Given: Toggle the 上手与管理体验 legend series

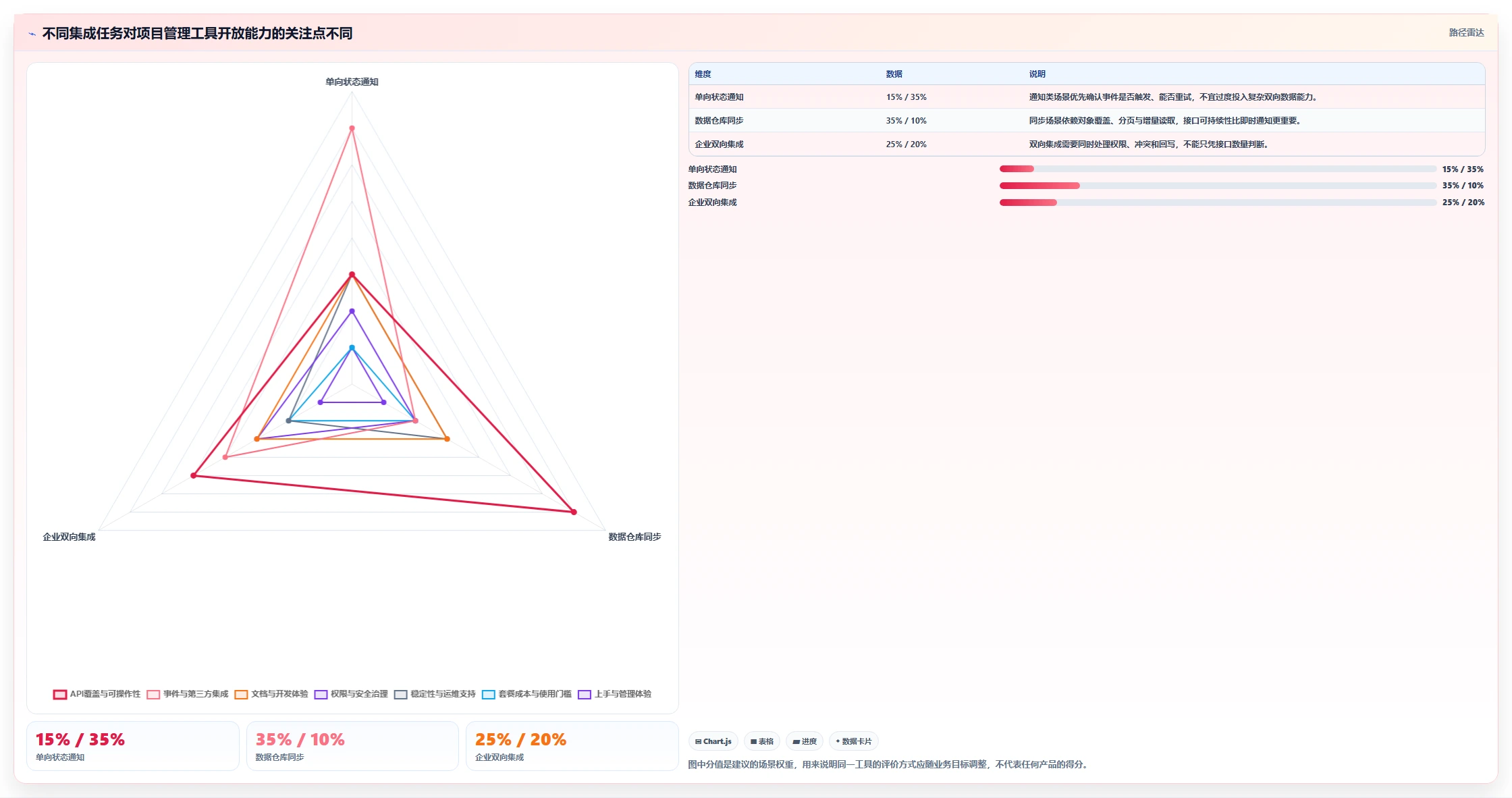Looking at the screenshot, I should [615, 694].
